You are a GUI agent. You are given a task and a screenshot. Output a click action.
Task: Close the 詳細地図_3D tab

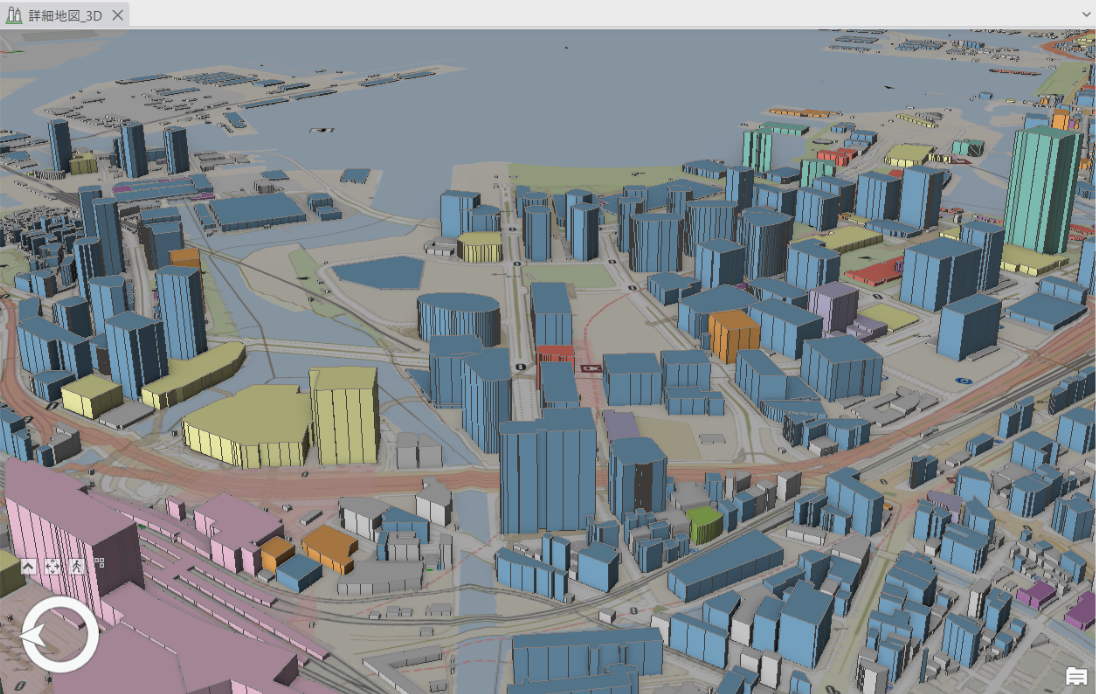click(117, 15)
